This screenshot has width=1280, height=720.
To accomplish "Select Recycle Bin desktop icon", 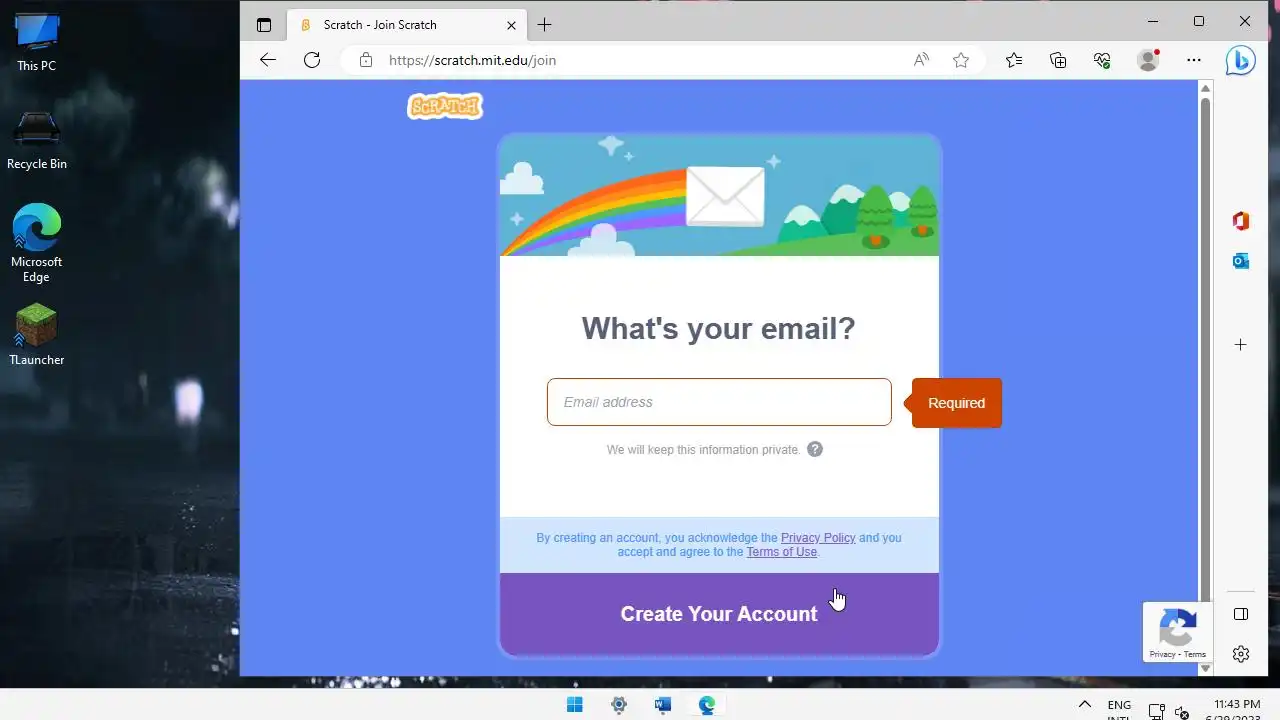I will click(37, 140).
